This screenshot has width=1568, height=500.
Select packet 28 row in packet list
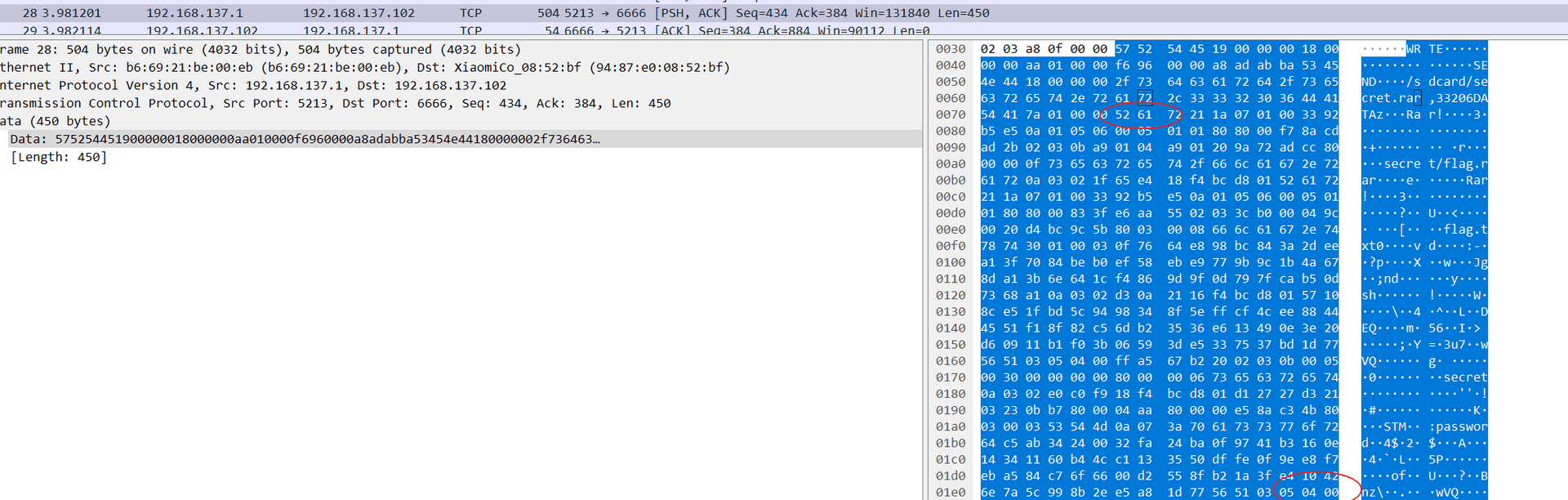784,13
